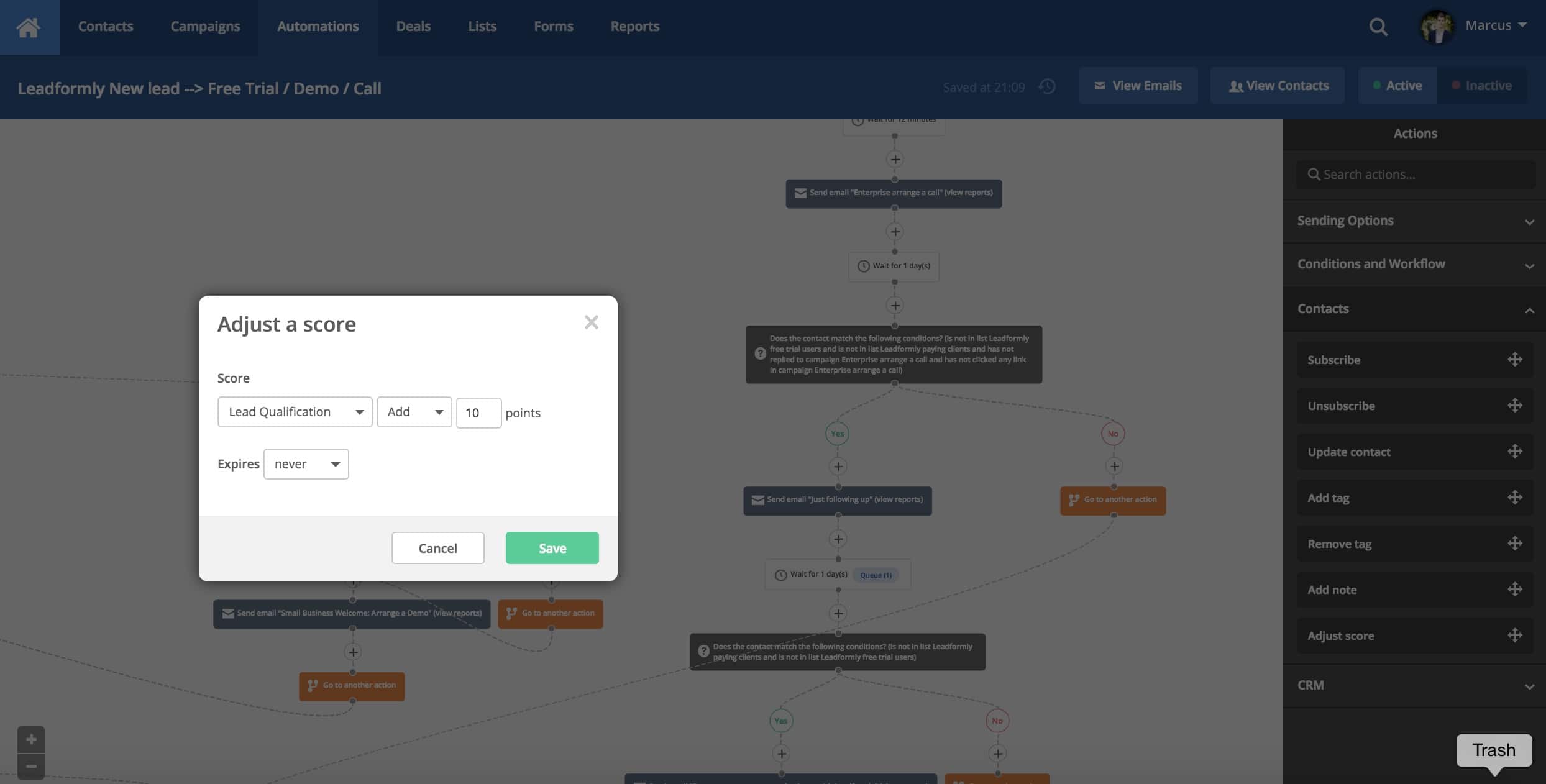
Task: Zoom out on the automation canvas
Action: click(31, 767)
